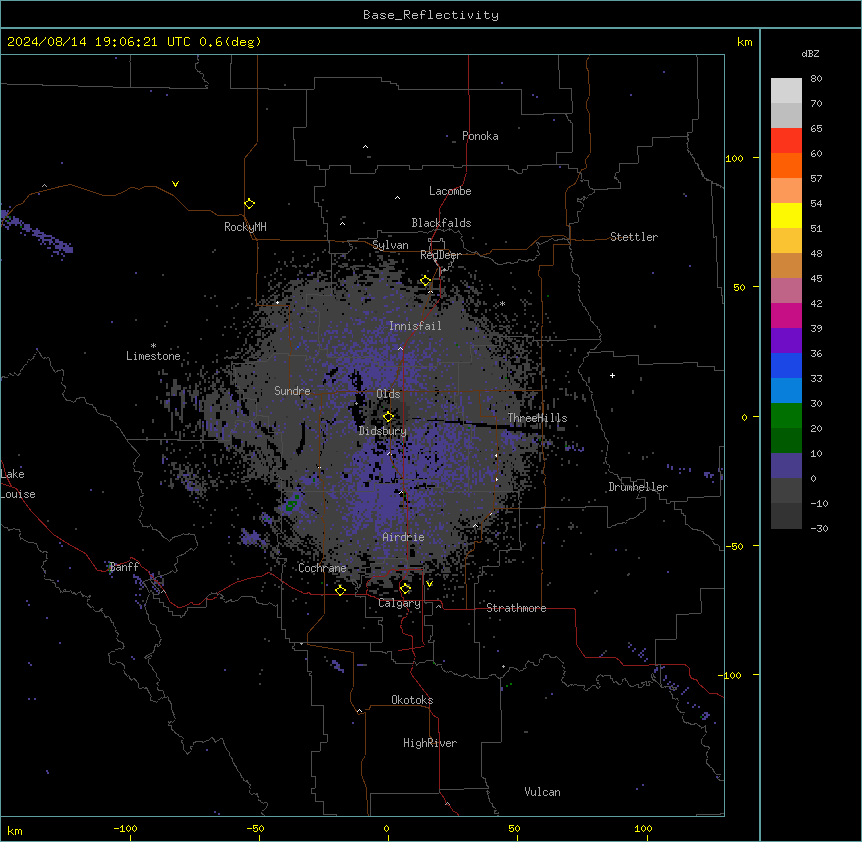Click the dBZ legend heading
The width and height of the screenshot is (862, 842).
[810, 53]
